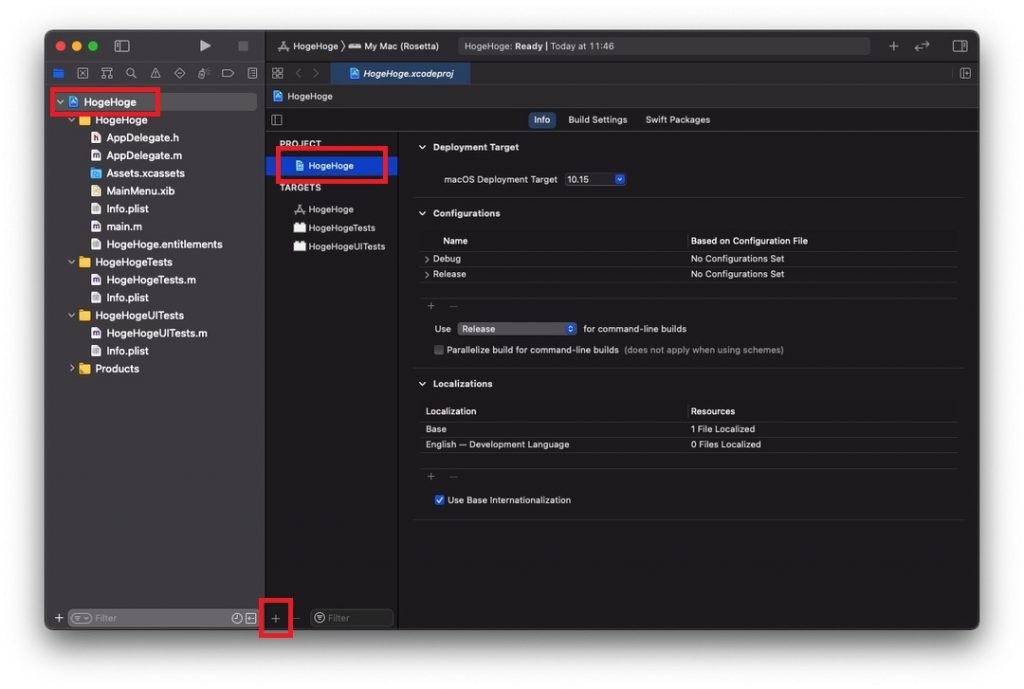Click HogeHoge in the jump bar
The width and height of the screenshot is (1024, 689).
pyautogui.click(x=303, y=96)
